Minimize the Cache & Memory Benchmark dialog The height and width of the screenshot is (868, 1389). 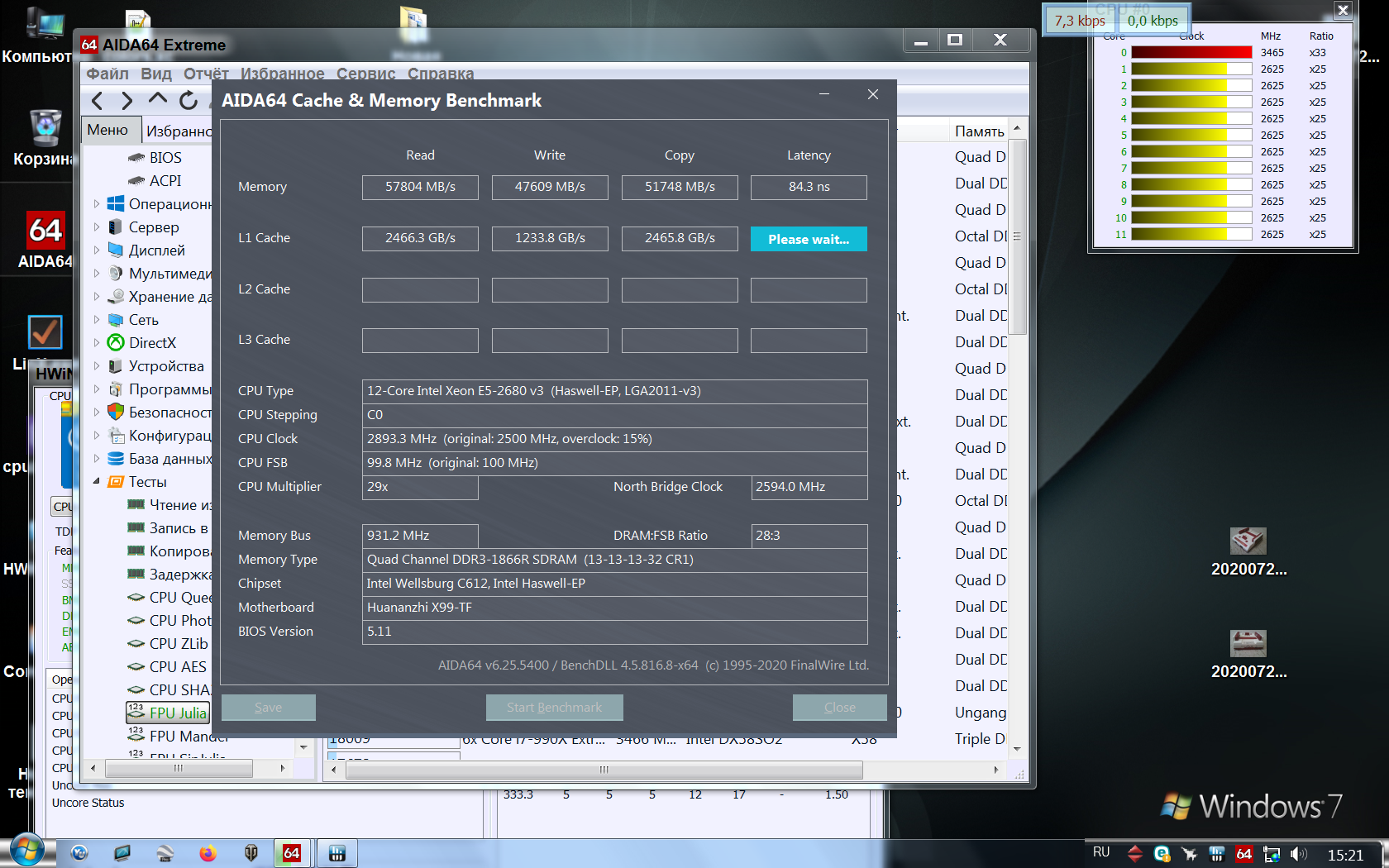(824, 94)
